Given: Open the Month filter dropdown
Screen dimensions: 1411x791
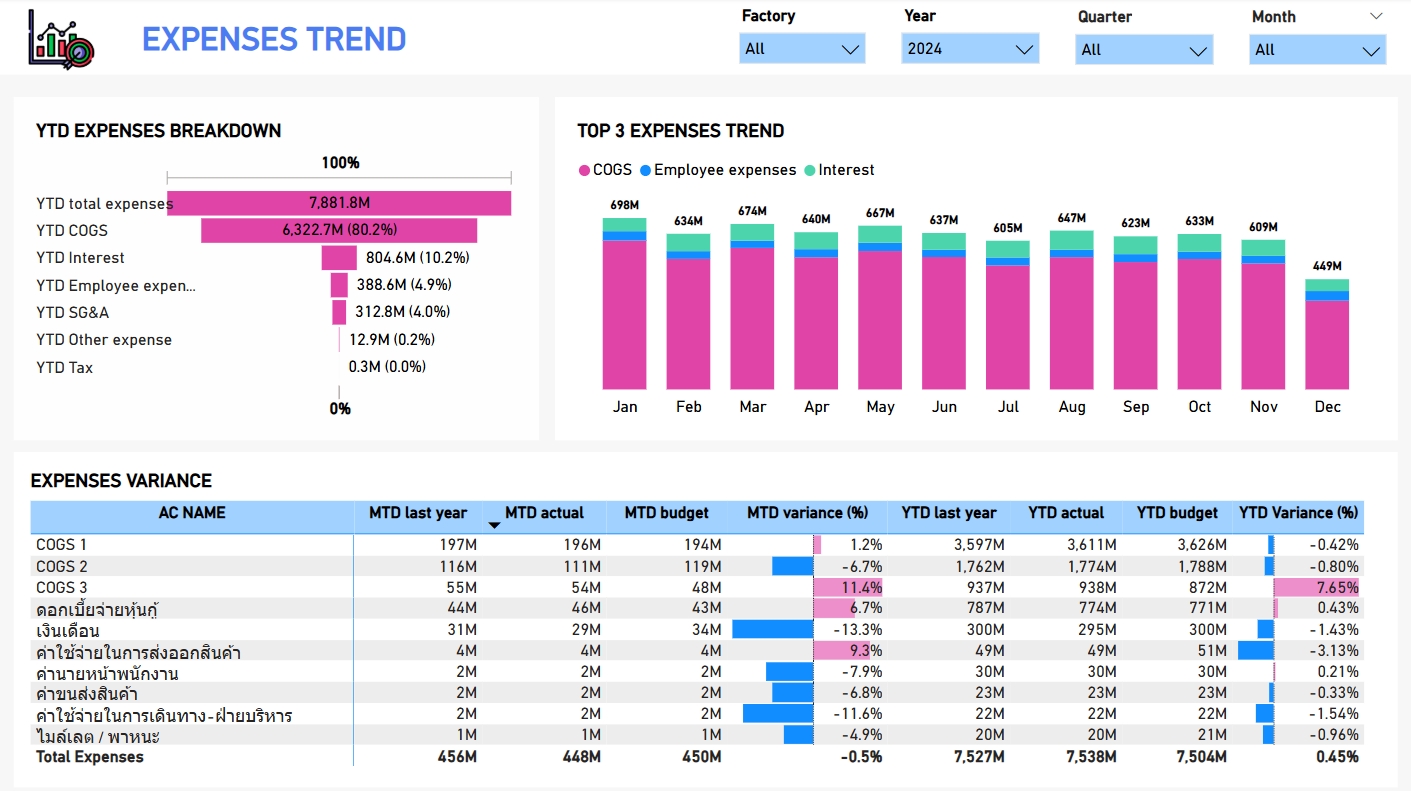Looking at the screenshot, I should tap(1317, 49).
